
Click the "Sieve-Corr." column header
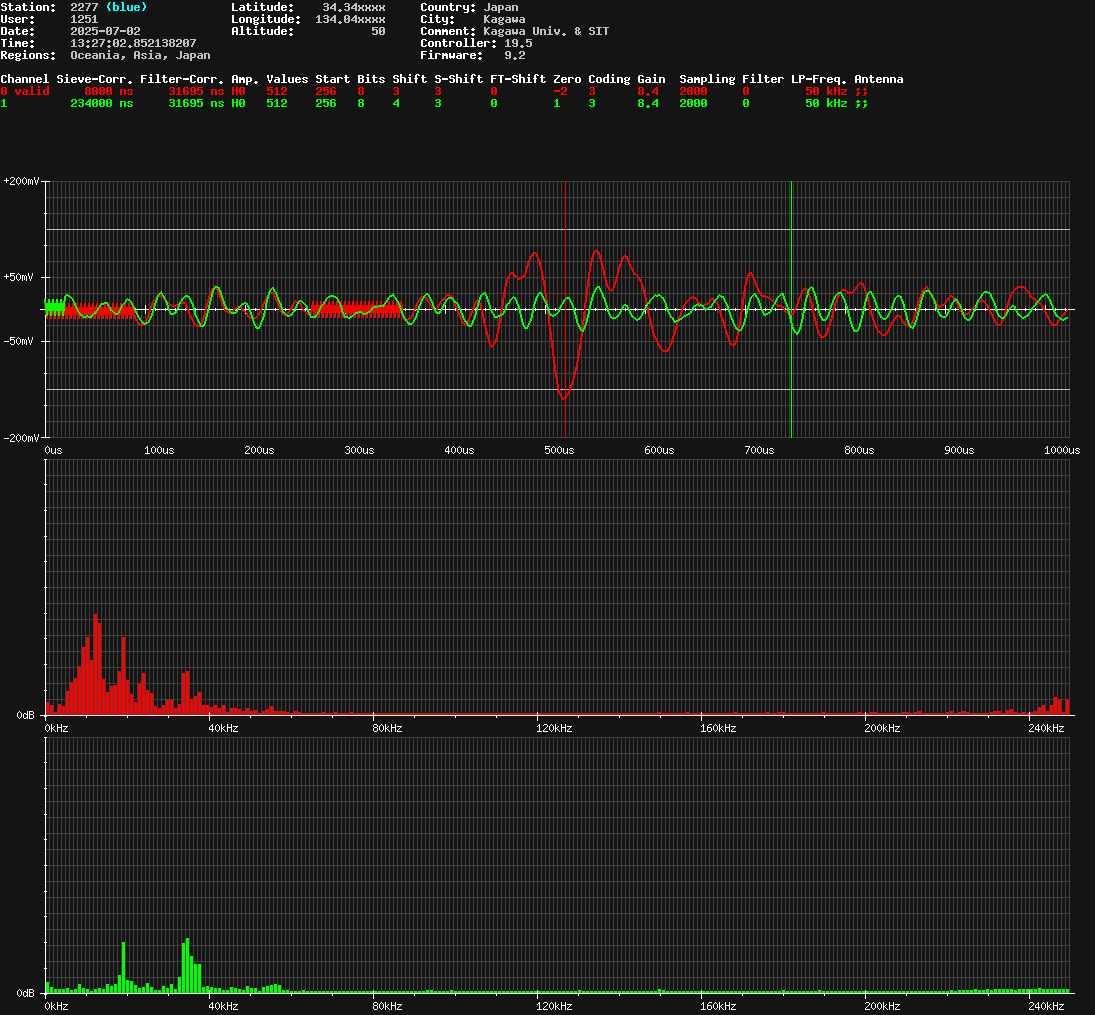[x=94, y=79]
